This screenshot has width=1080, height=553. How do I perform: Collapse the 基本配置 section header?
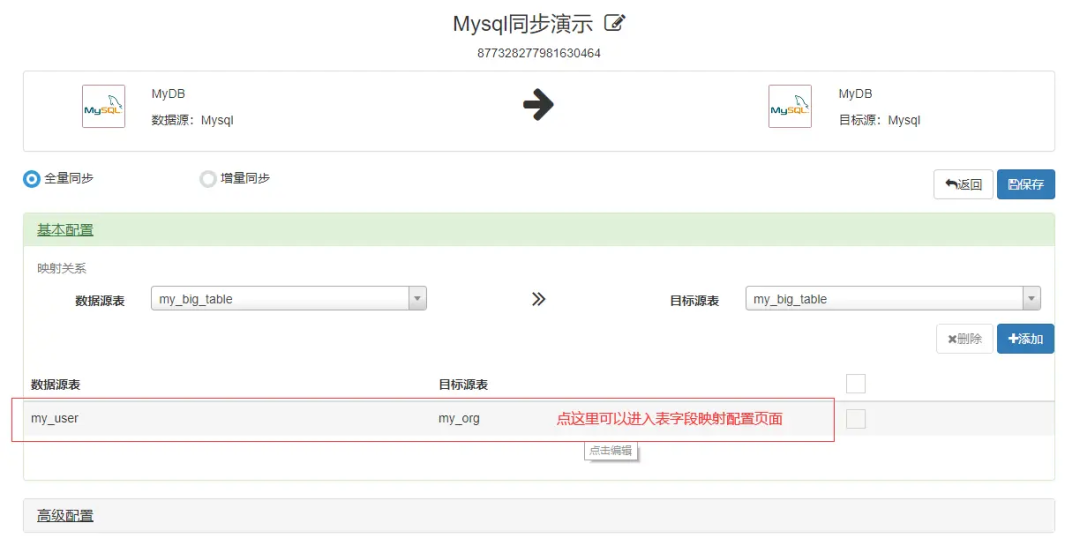[65, 230]
